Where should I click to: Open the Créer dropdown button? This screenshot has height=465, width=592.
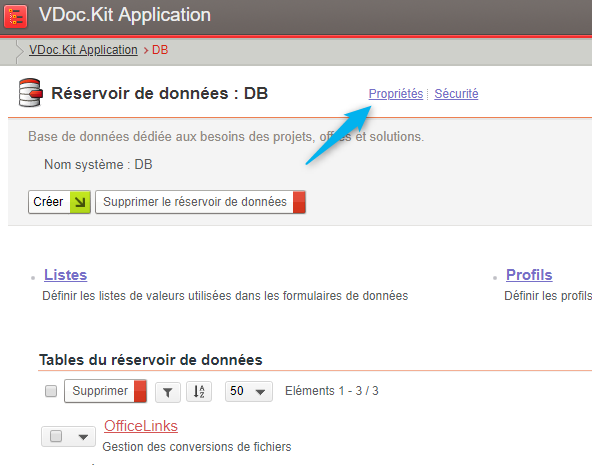(x=59, y=202)
